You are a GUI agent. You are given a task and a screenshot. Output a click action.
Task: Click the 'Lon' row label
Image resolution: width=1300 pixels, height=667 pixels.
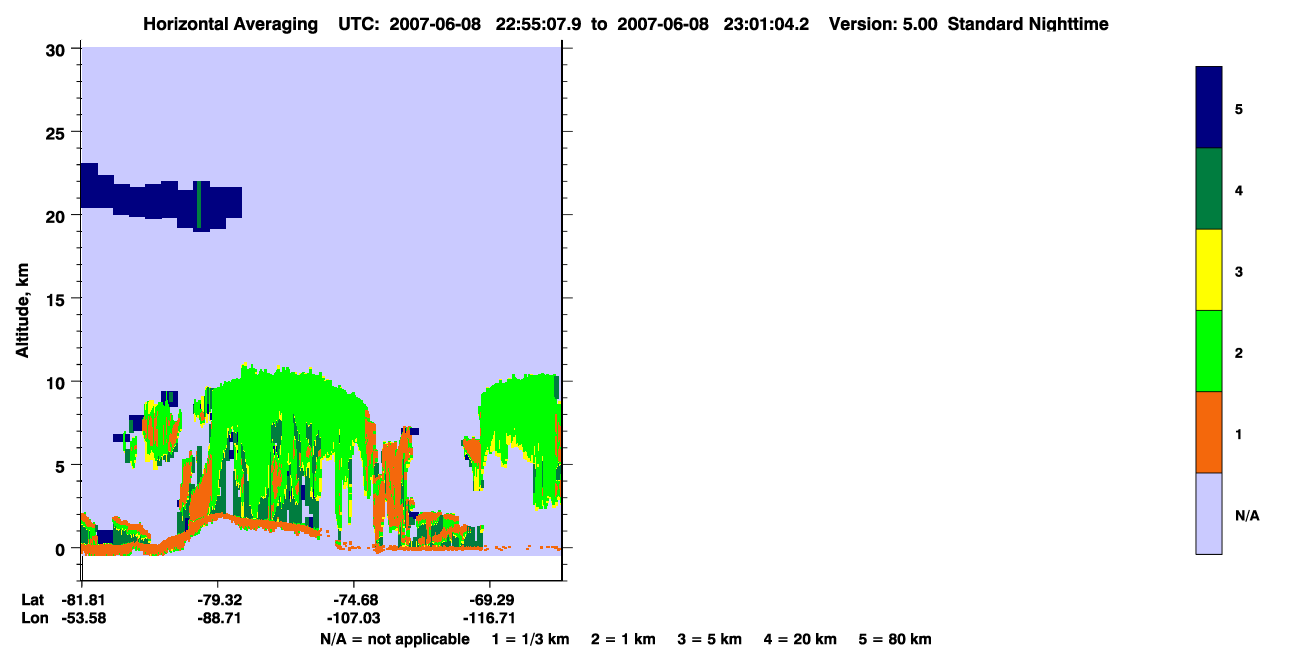point(33,618)
